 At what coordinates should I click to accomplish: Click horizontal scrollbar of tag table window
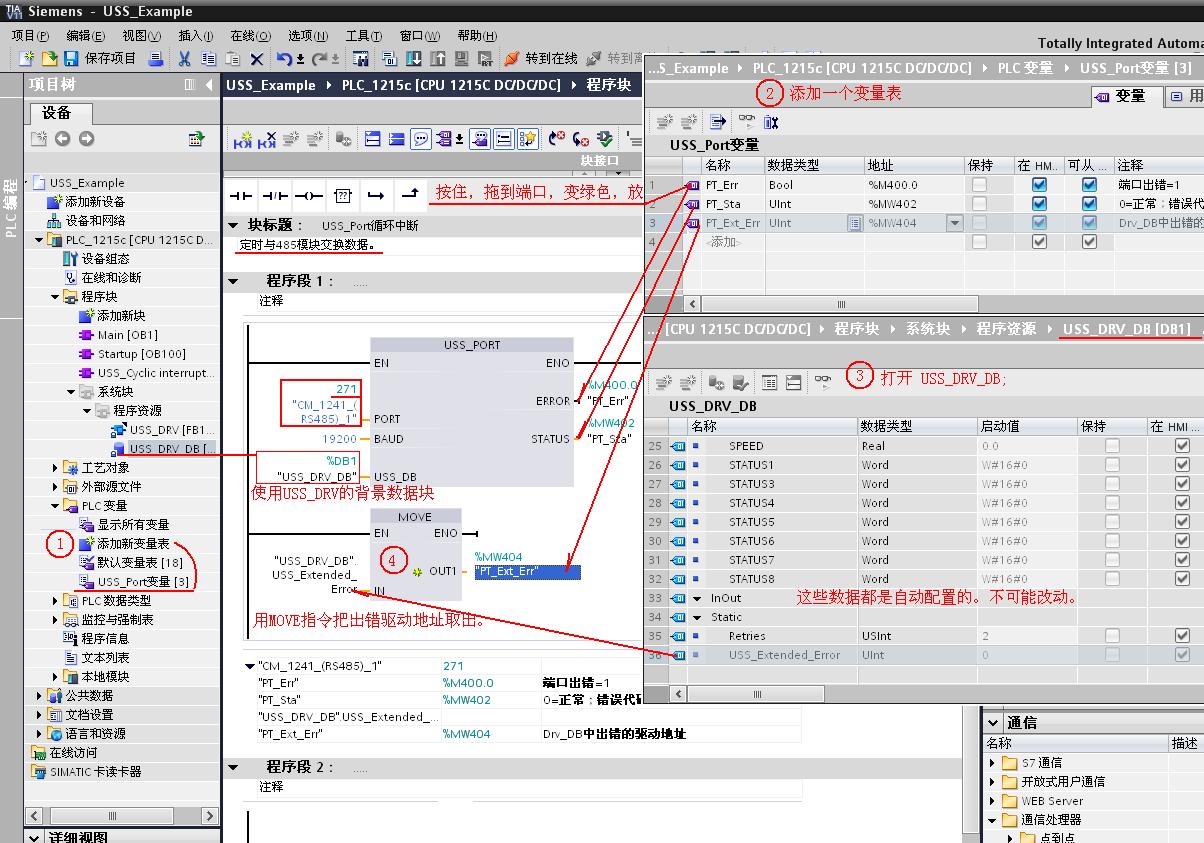[841, 304]
